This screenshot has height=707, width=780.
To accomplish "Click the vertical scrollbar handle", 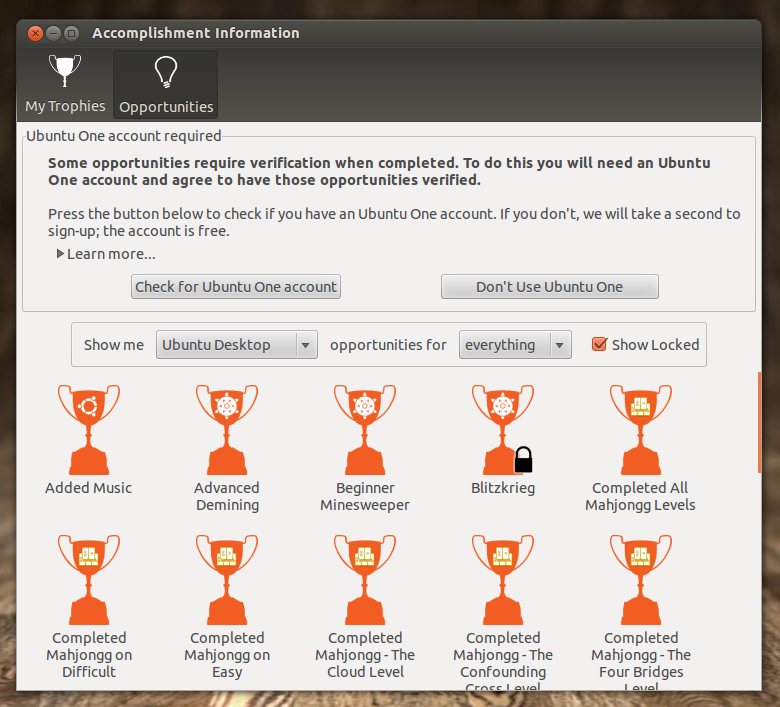I will pos(759,422).
